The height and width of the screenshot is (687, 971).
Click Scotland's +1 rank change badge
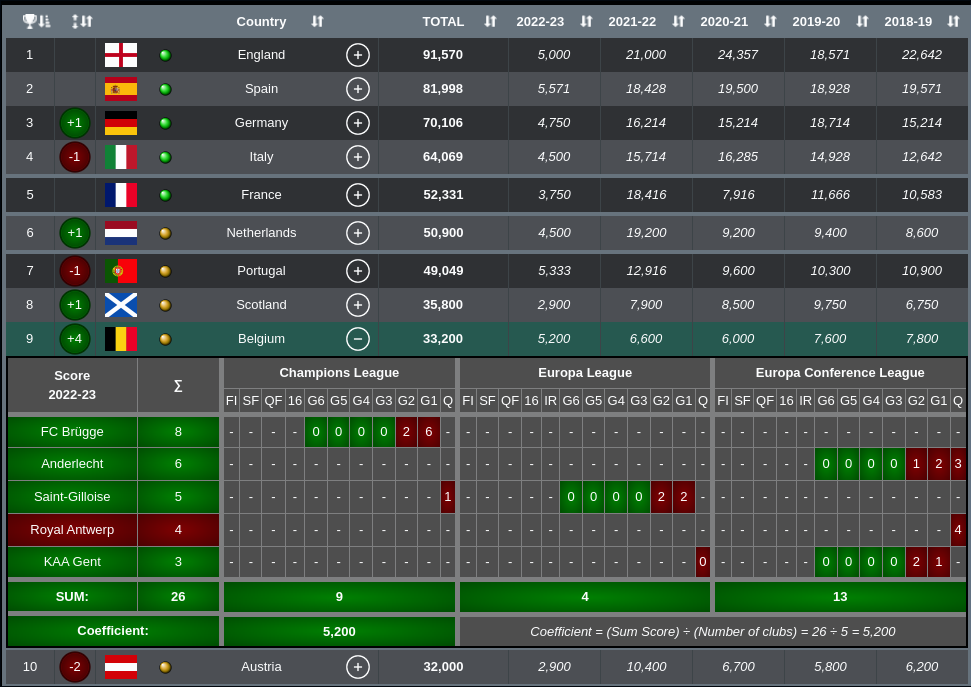click(x=75, y=305)
